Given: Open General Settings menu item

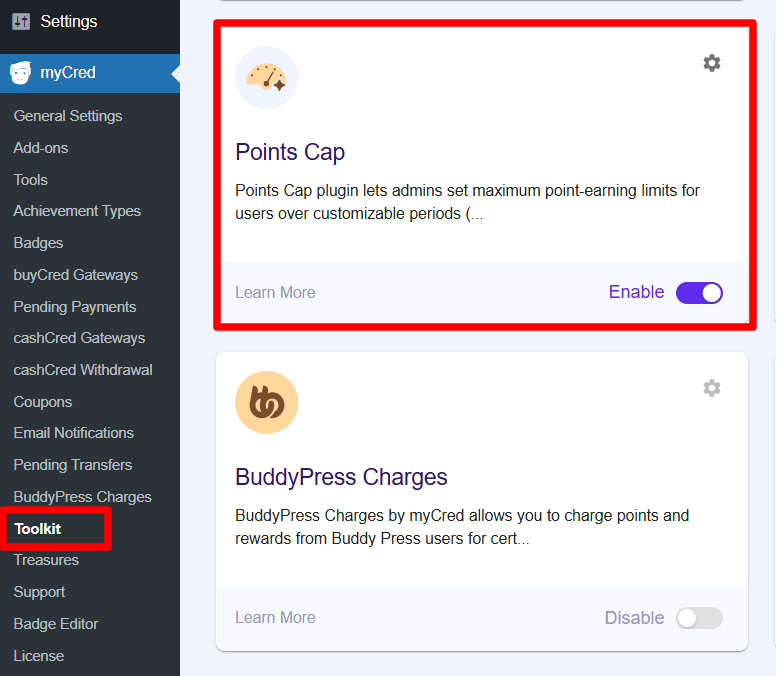Looking at the screenshot, I should (68, 116).
